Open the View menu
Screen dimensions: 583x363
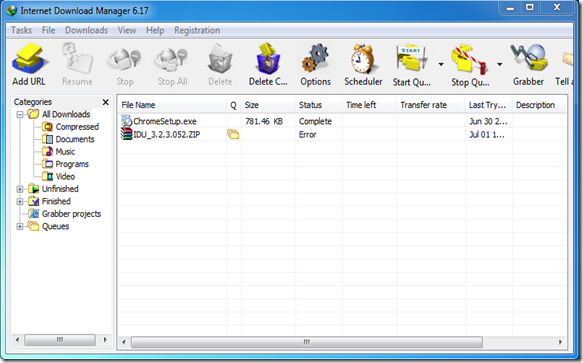click(x=127, y=30)
